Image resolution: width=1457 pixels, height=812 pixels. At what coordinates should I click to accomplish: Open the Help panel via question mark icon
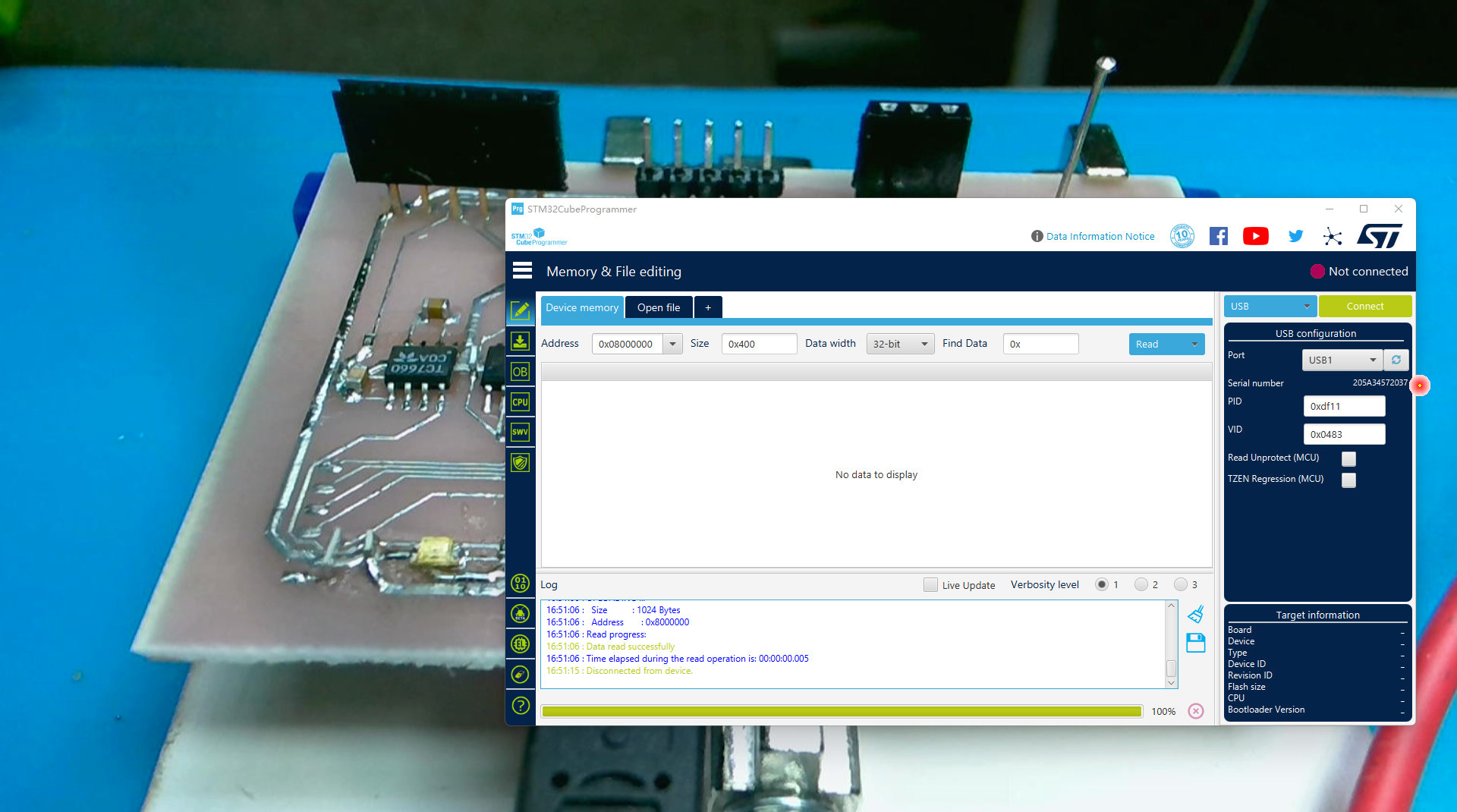pyautogui.click(x=521, y=706)
